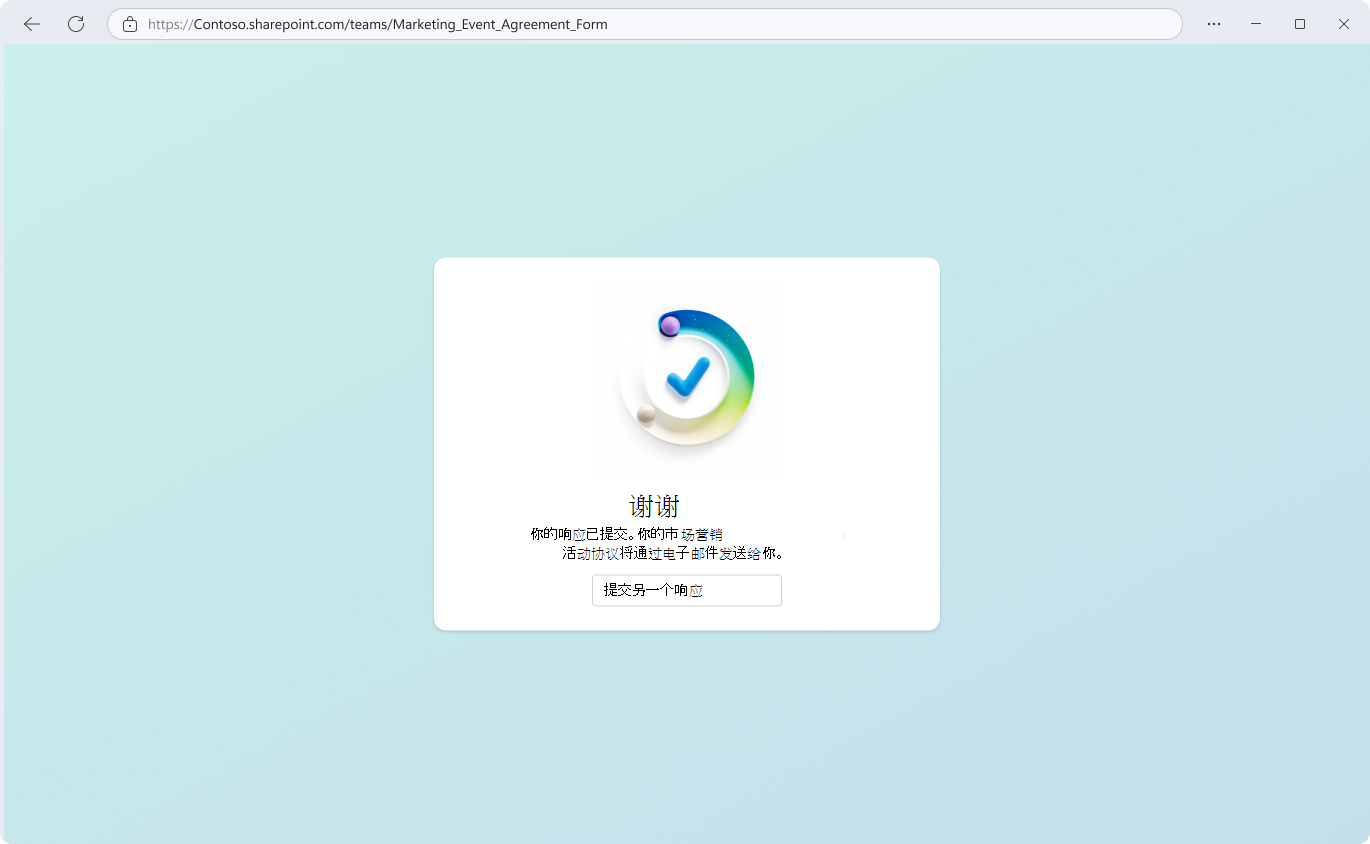Reload the page with refresh icon
The image size is (1370, 844).
(x=76, y=24)
